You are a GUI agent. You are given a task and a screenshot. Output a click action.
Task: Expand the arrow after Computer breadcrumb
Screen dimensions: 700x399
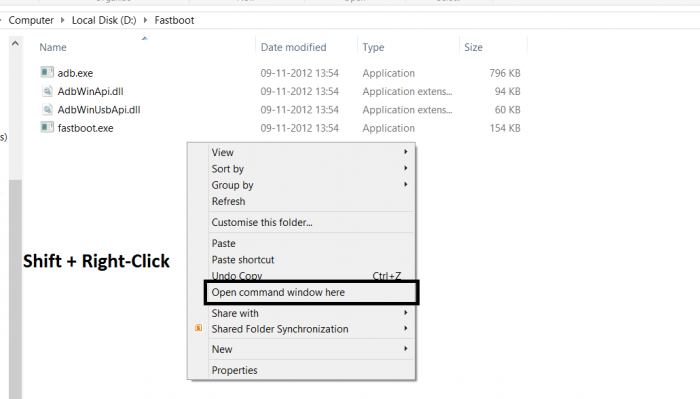(62, 20)
